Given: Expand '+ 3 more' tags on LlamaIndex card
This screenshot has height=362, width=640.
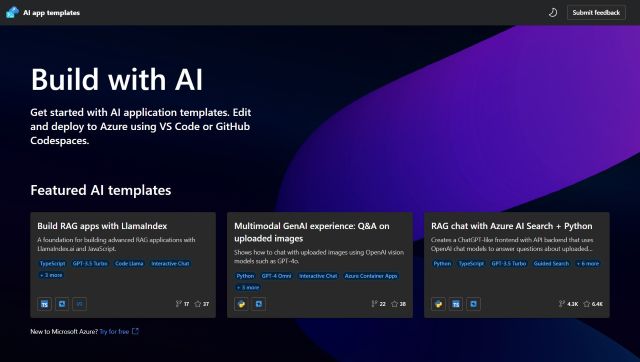Looking at the screenshot, I should coord(51,275).
